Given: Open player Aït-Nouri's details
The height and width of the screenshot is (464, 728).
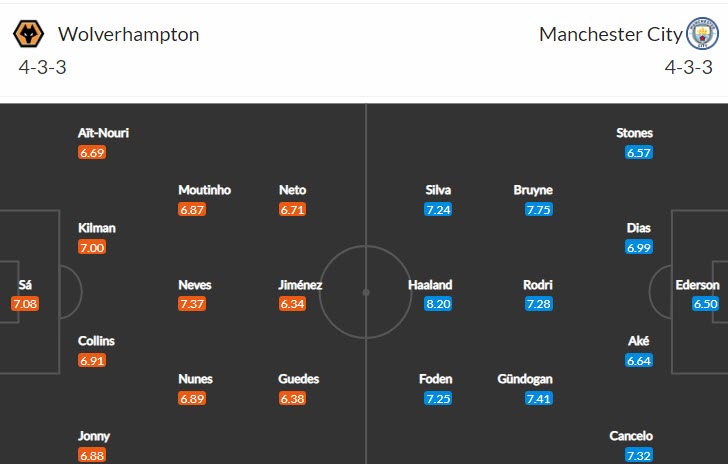Looking at the screenshot, I should (104, 133).
